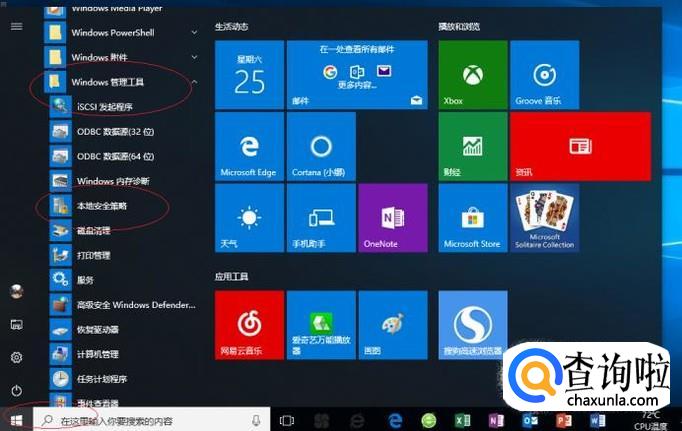The image size is (682, 431).
Task: Open the 资讯 news tile
Action: click(x=581, y=146)
